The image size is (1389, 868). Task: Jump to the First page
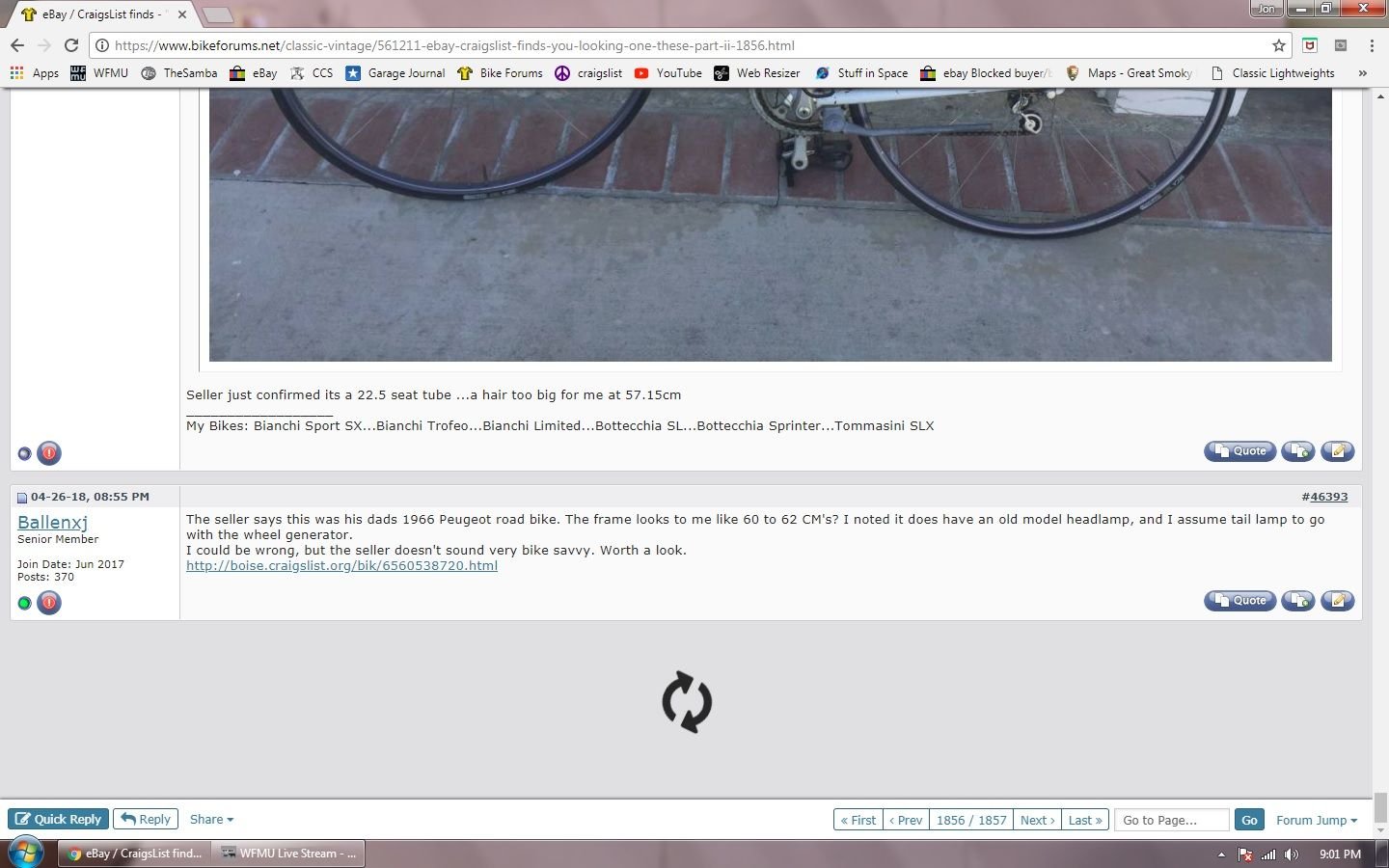[858, 820]
